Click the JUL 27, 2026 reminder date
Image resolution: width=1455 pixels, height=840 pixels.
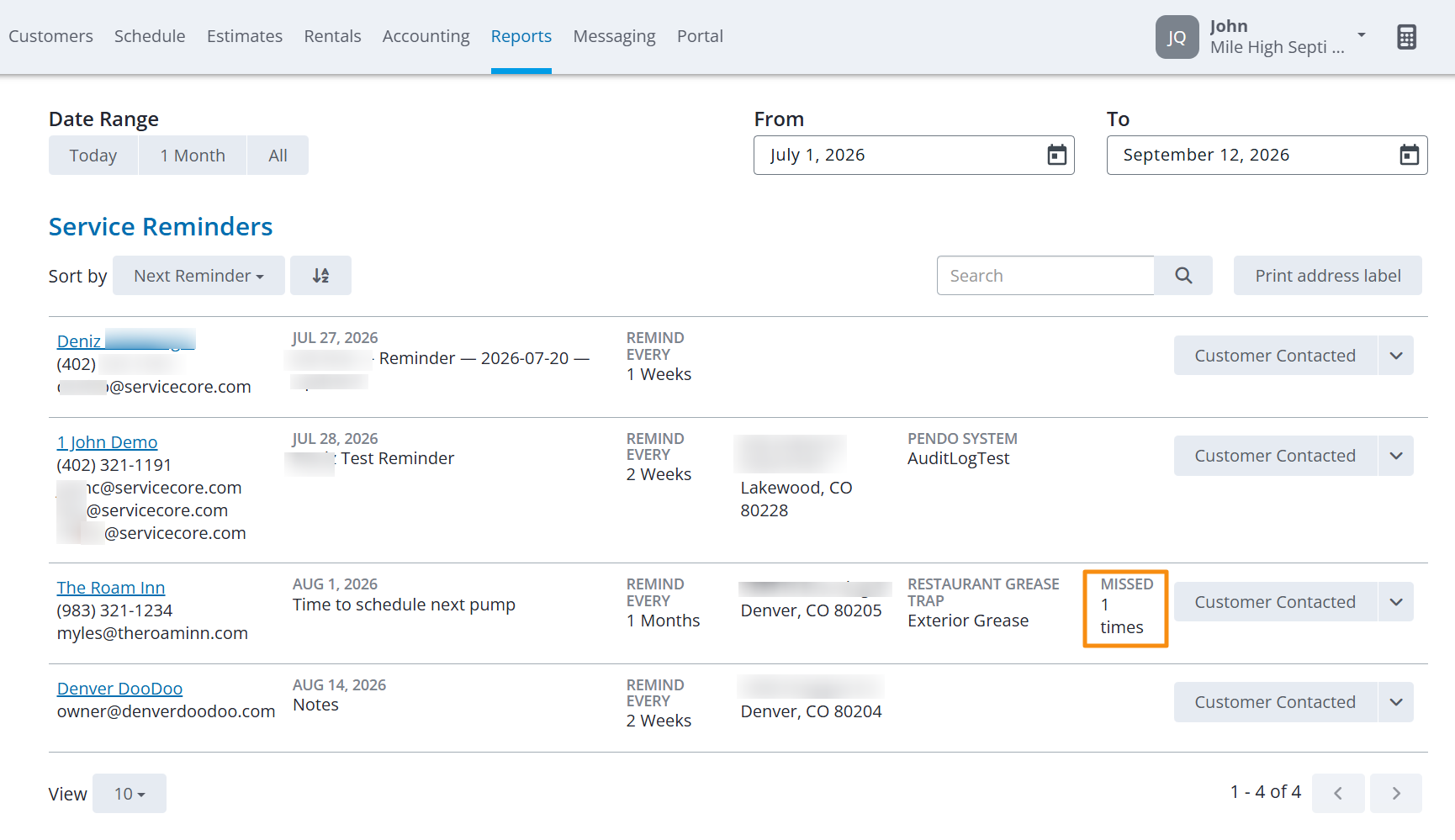coord(335,338)
